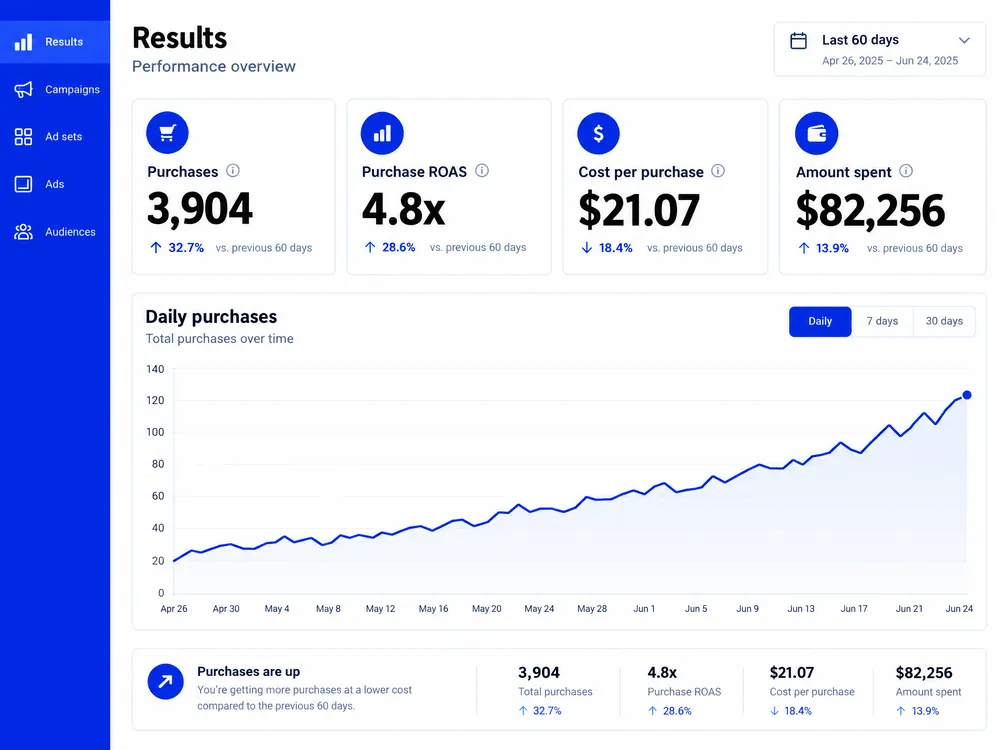Click 32.7% change in summary bar
This screenshot has width=1000, height=750.
point(547,711)
